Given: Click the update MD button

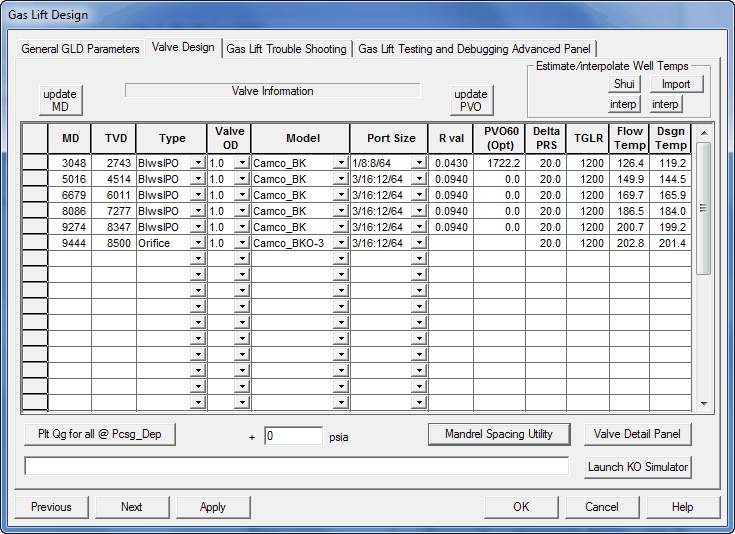Looking at the screenshot, I should 59,100.
